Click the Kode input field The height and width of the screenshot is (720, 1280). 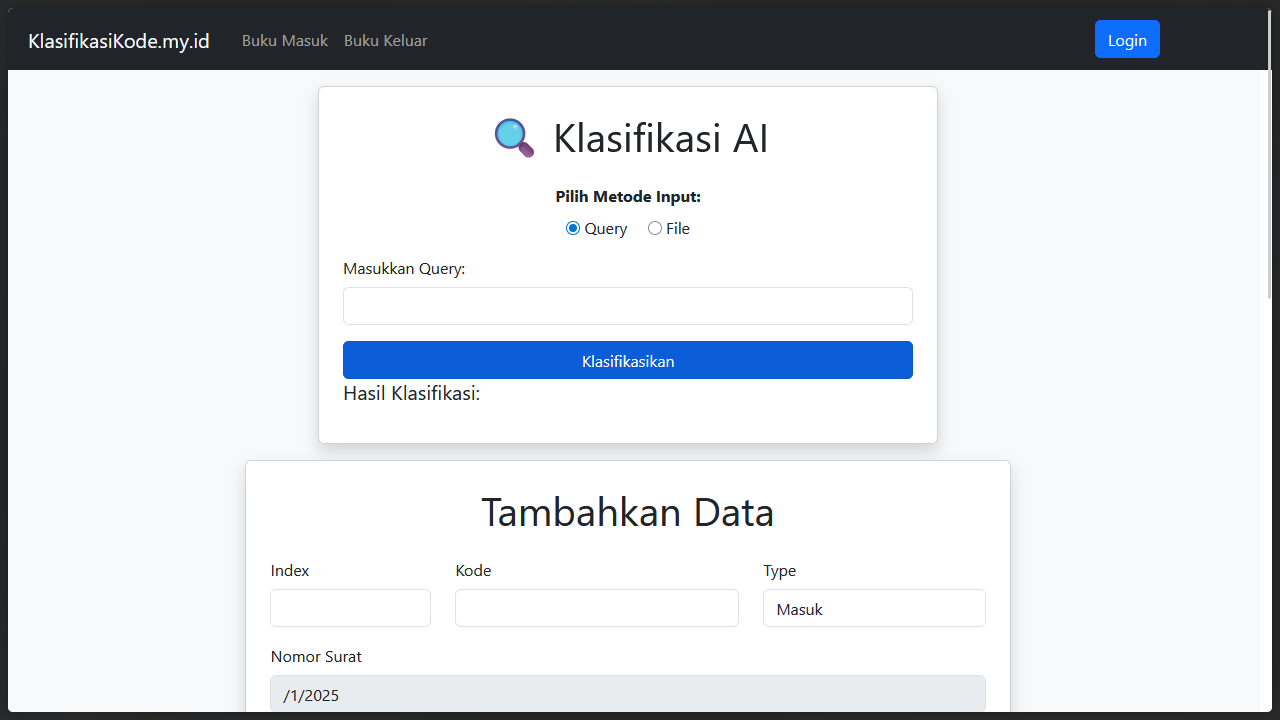click(x=596, y=608)
